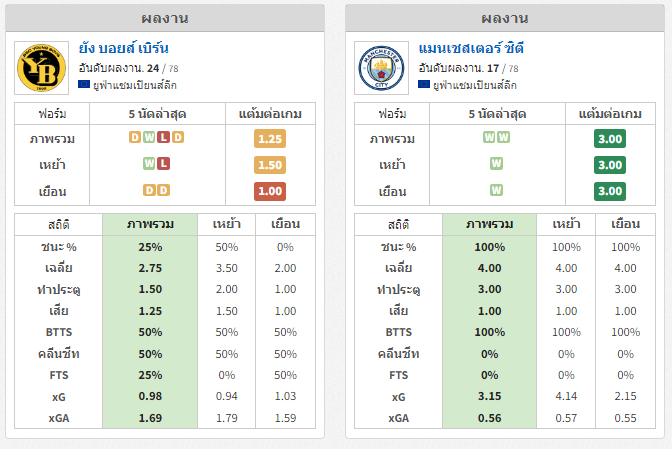The image size is (672, 449).
Task: Click the W badge in Manchester City เยือน form
Action: [496, 190]
